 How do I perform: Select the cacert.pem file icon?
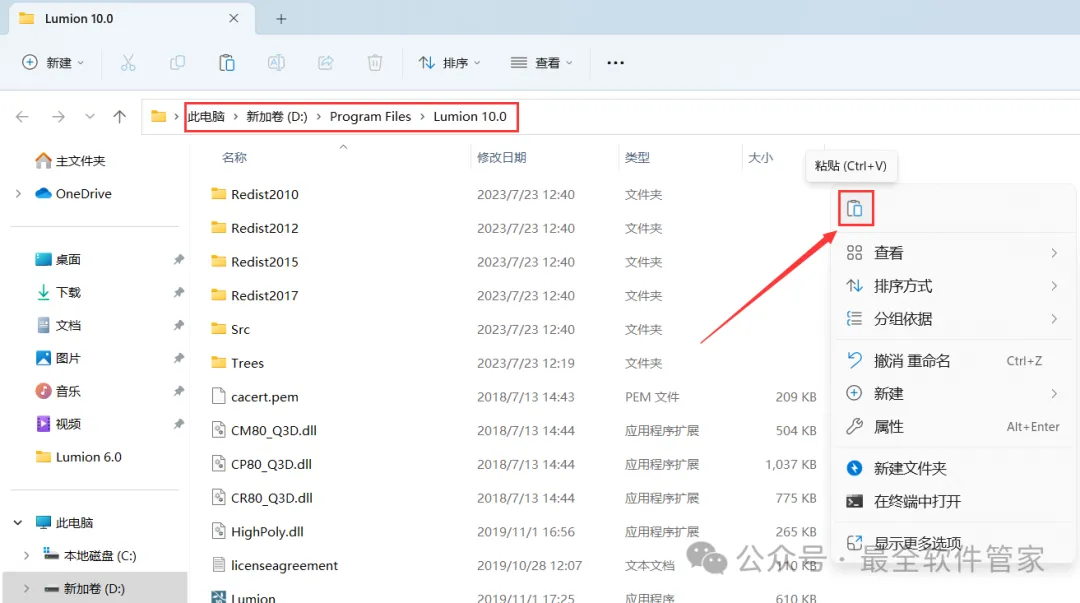point(218,396)
